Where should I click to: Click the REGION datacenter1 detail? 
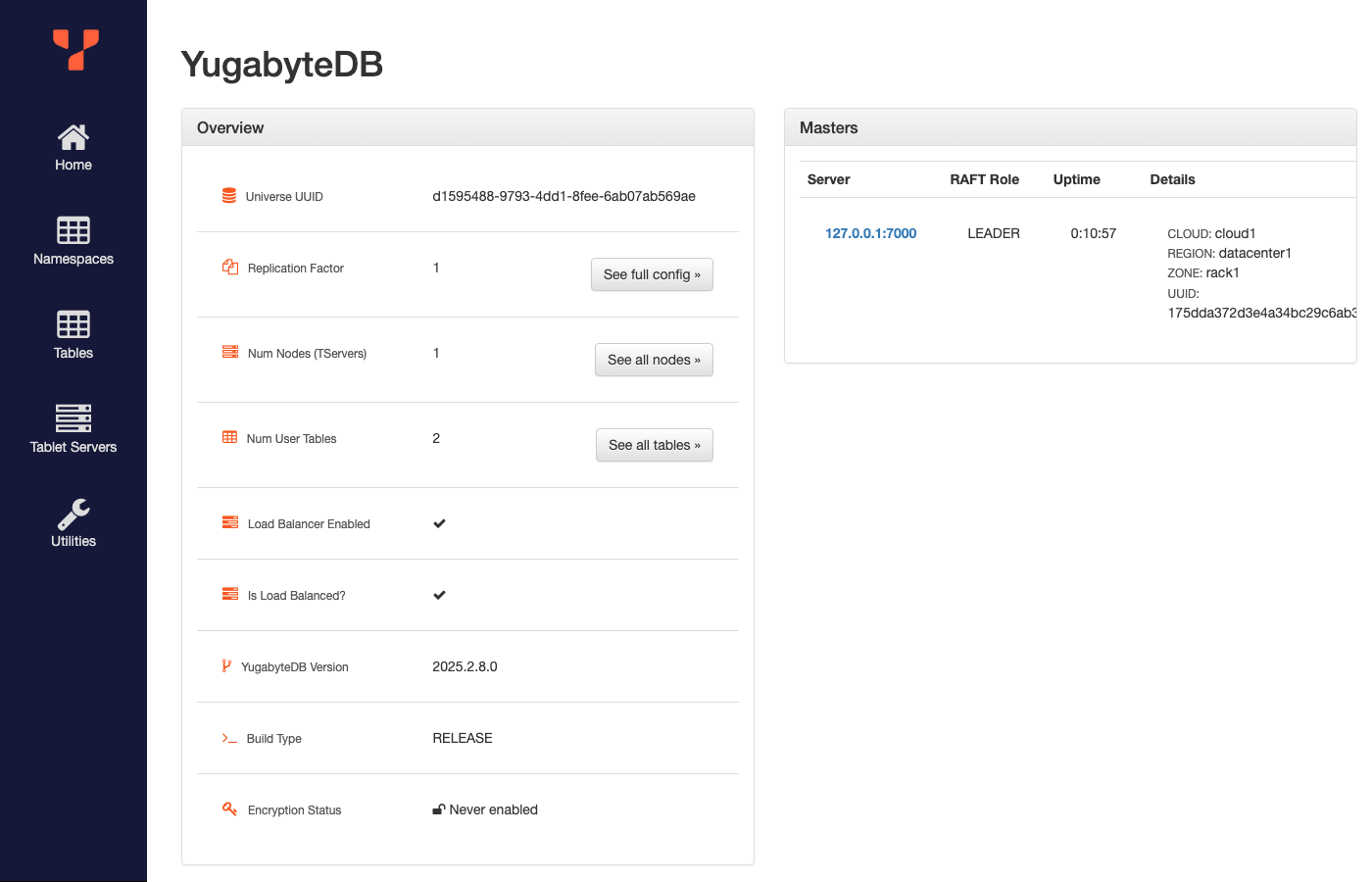1229,253
